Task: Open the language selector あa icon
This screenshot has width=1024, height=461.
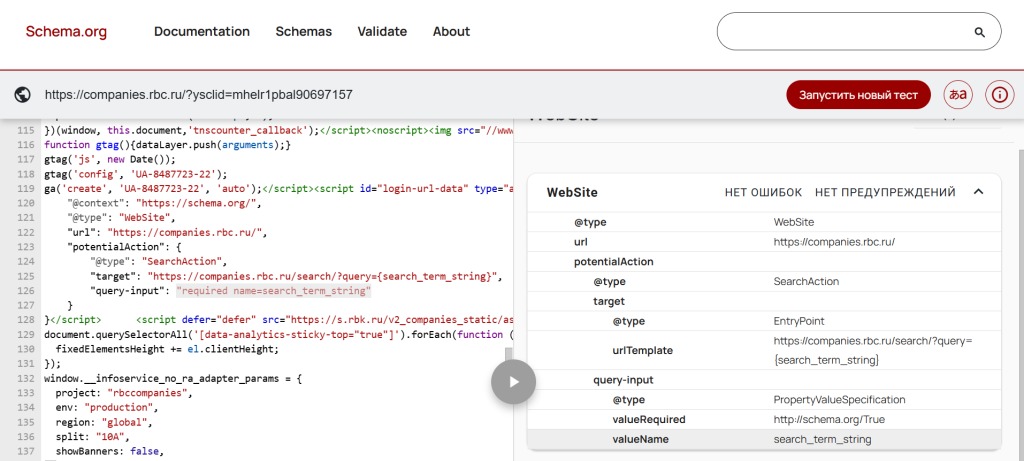Action: 958,95
